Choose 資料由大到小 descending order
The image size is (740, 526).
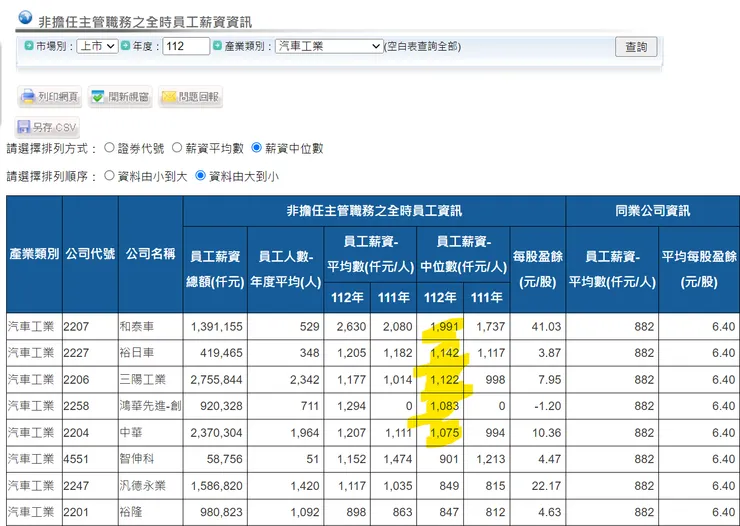(201, 175)
